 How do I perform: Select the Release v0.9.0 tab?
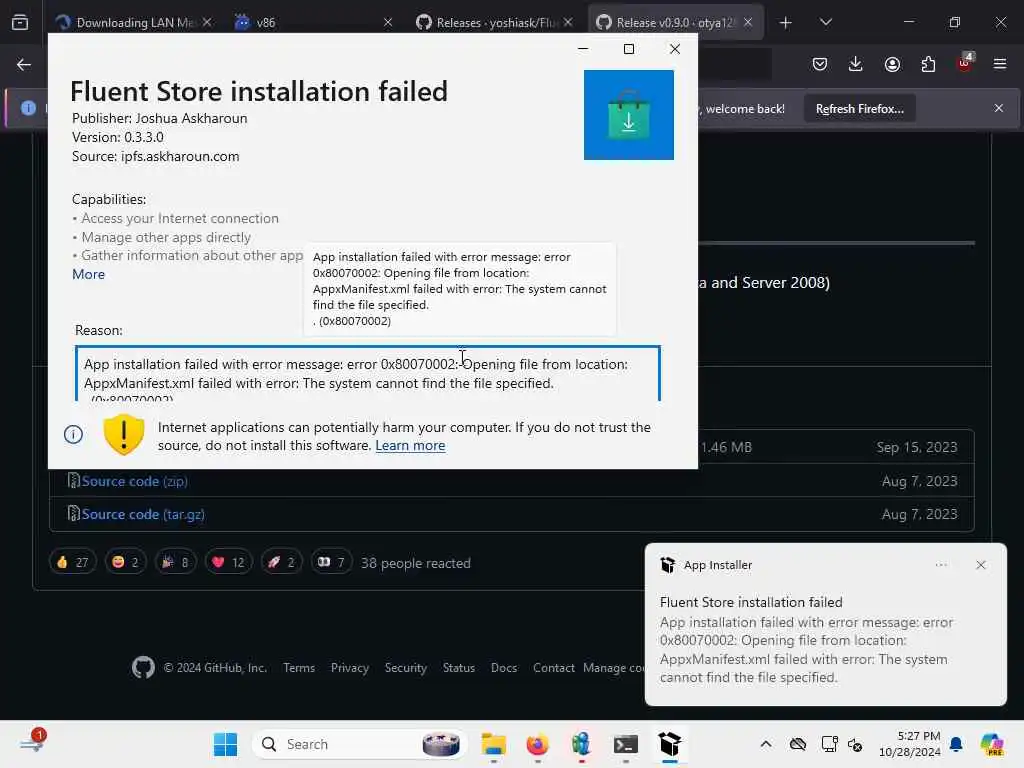point(675,22)
